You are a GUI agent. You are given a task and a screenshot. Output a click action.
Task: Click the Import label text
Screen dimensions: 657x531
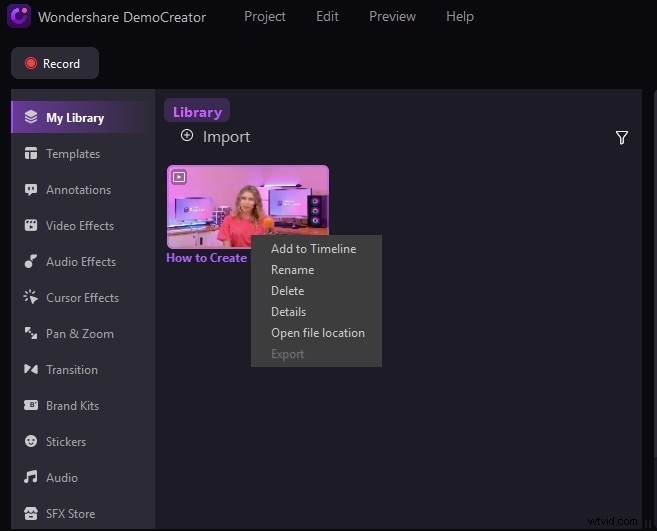click(x=226, y=137)
